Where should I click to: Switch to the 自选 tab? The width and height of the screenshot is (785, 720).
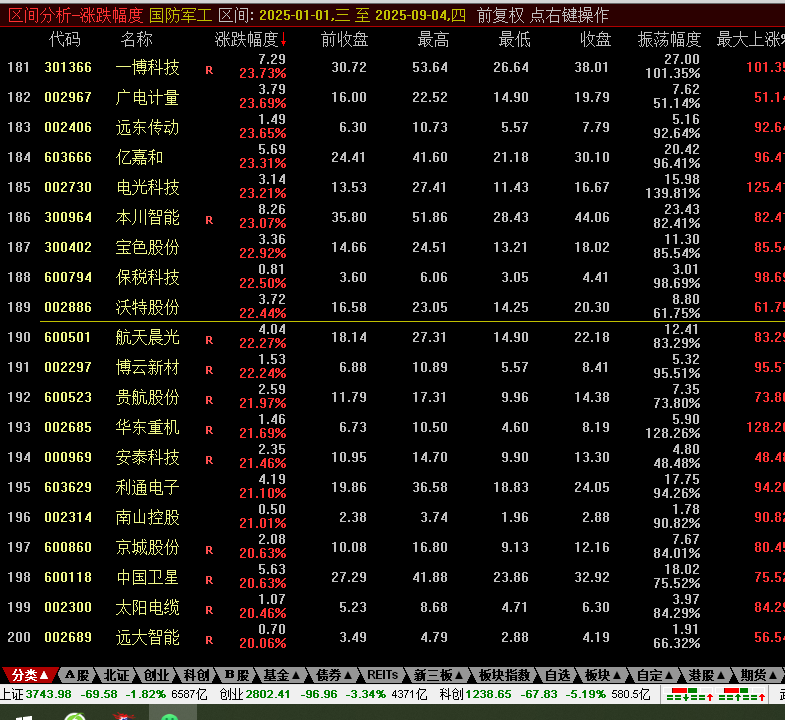[x=558, y=675]
